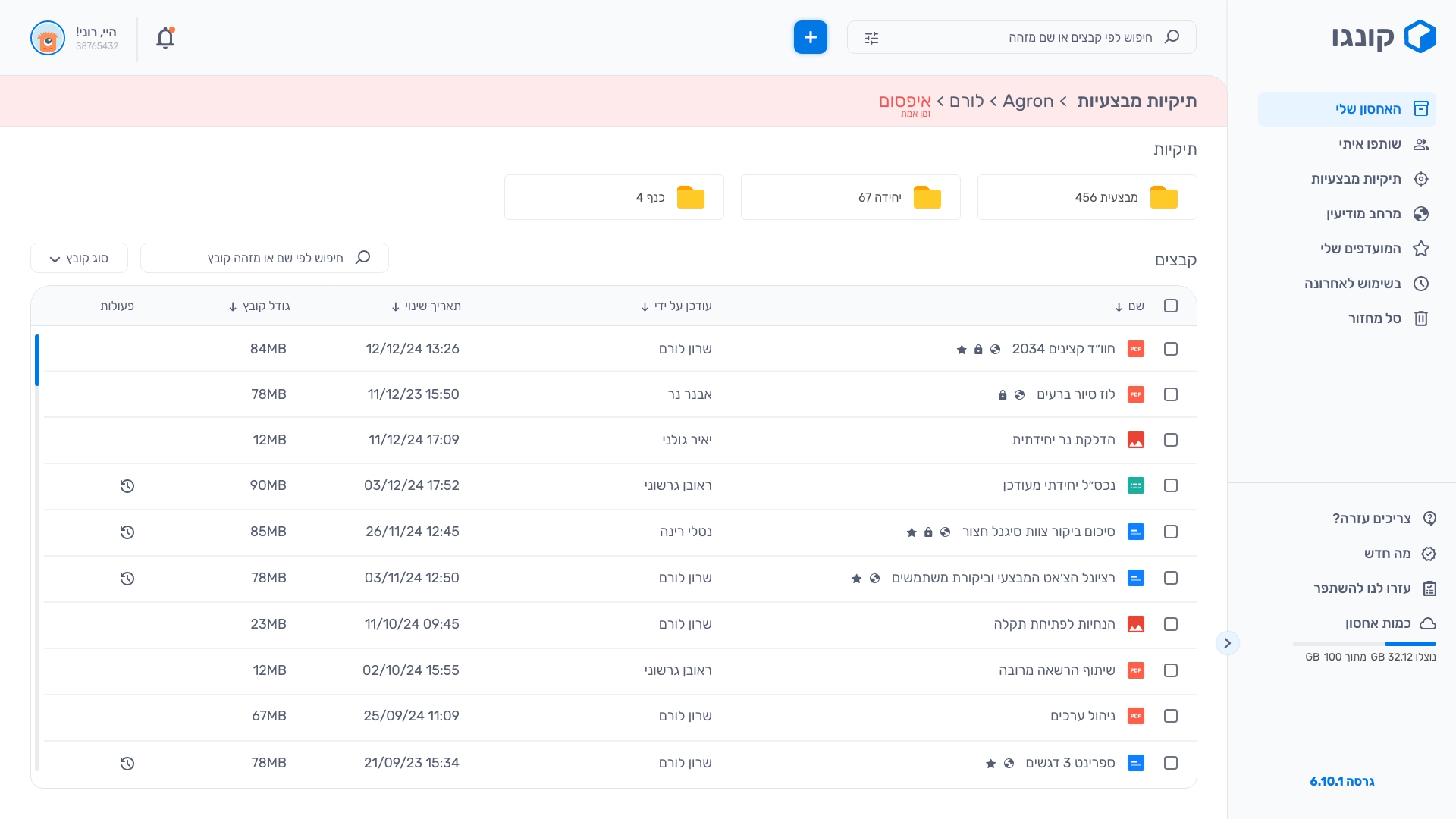This screenshot has width=1456, height=819.
Task: Open שותפו איתי in sidebar
Action: [1369, 144]
